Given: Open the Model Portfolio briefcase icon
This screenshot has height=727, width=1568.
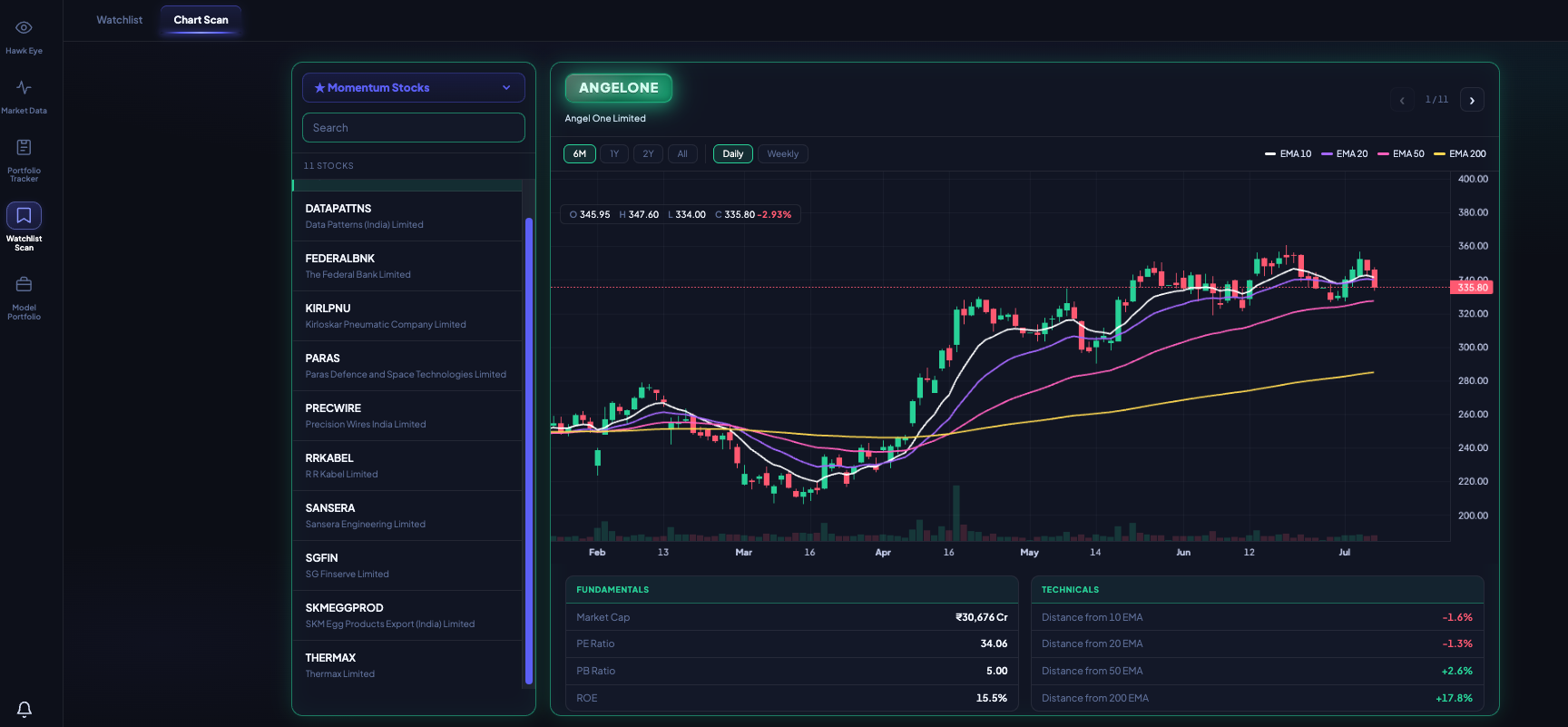Looking at the screenshot, I should pos(24,284).
